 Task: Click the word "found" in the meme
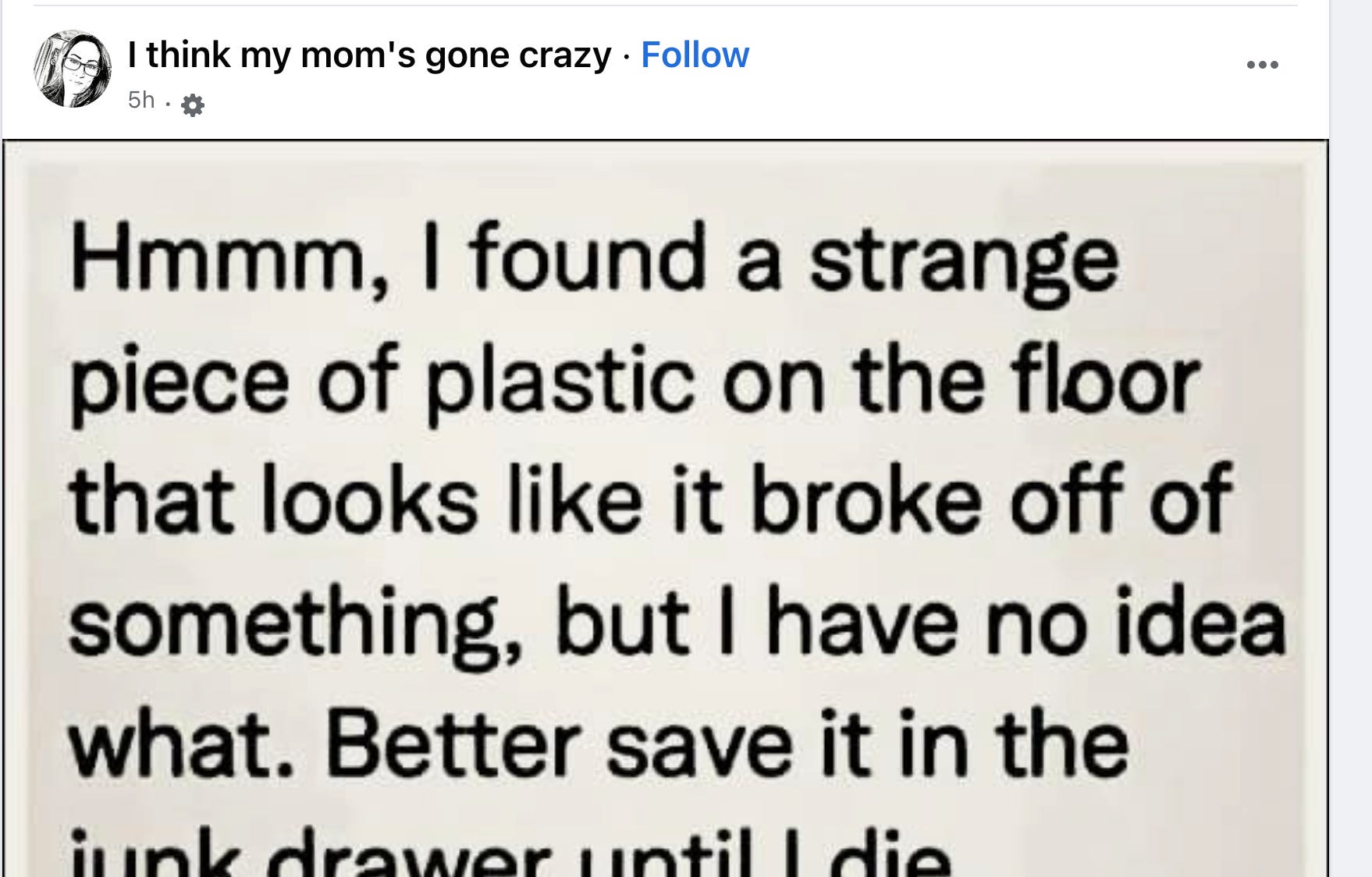coord(585,257)
